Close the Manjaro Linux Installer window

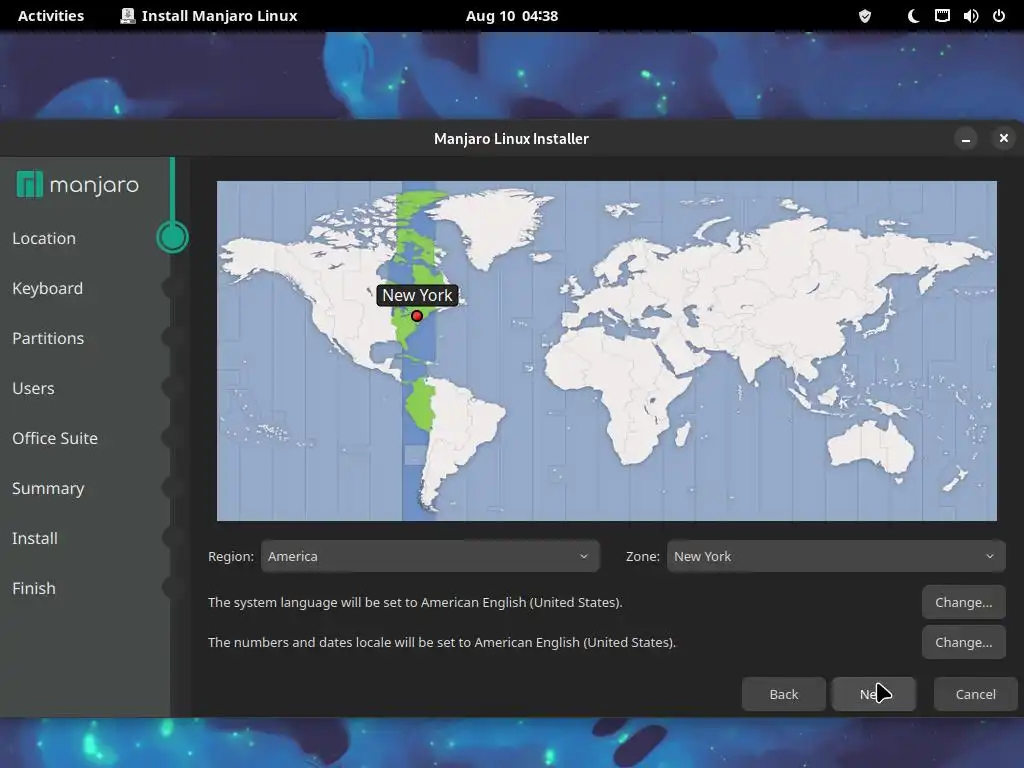click(x=1004, y=138)
